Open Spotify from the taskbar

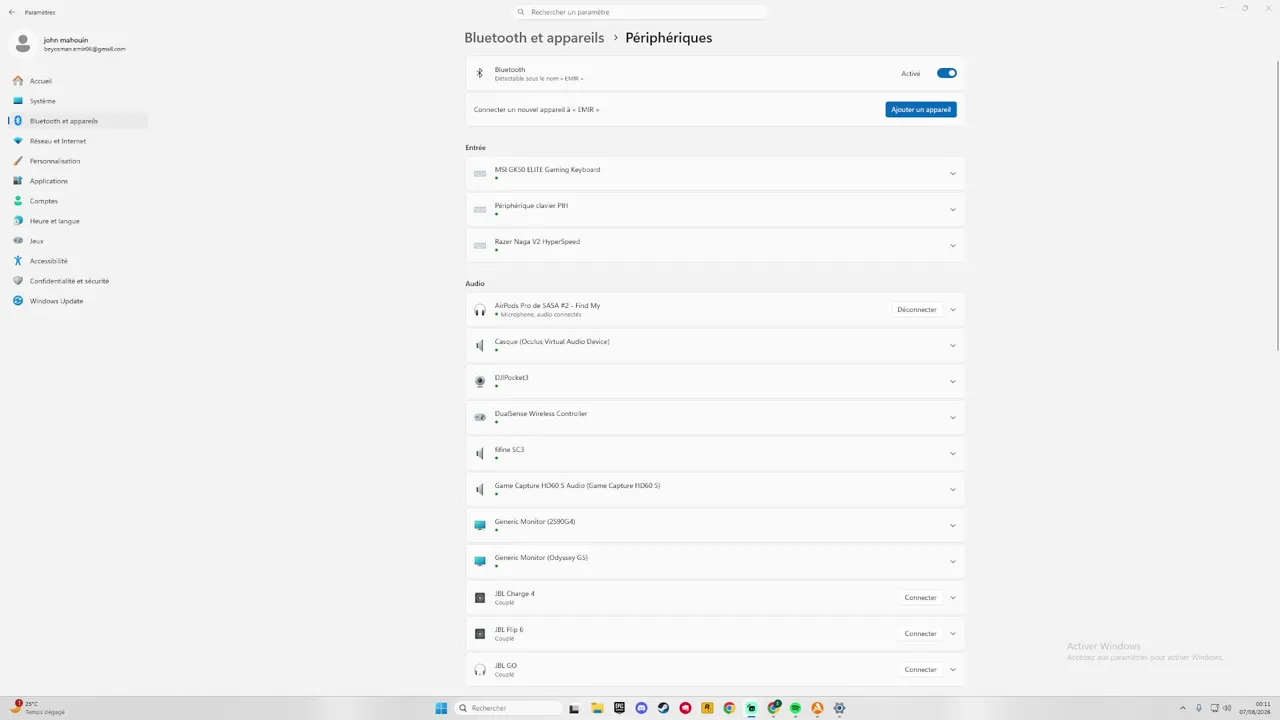click(795, 708)
